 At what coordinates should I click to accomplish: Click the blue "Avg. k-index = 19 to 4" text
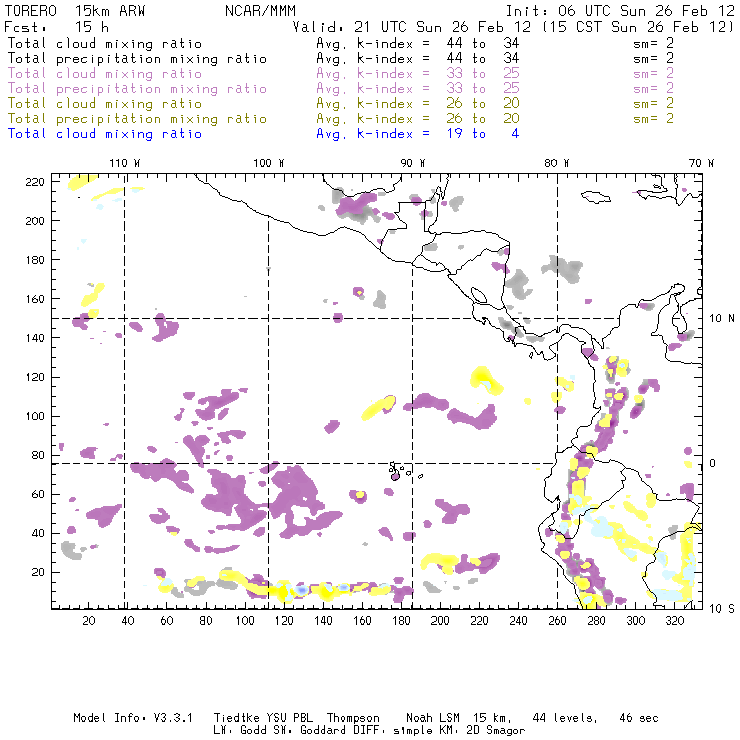coord(418,134)
